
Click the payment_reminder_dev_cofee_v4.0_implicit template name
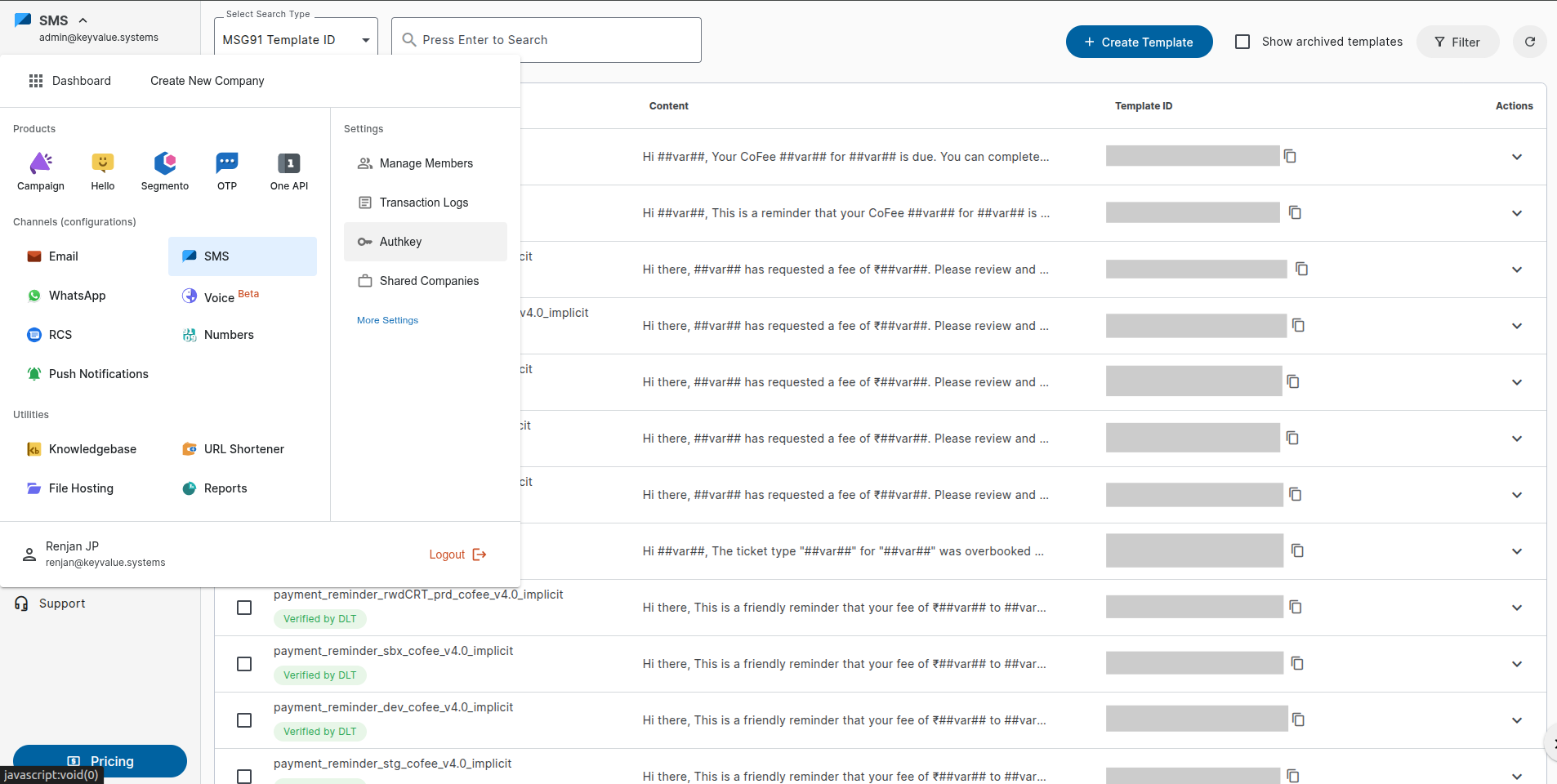(x=393, y=707)
